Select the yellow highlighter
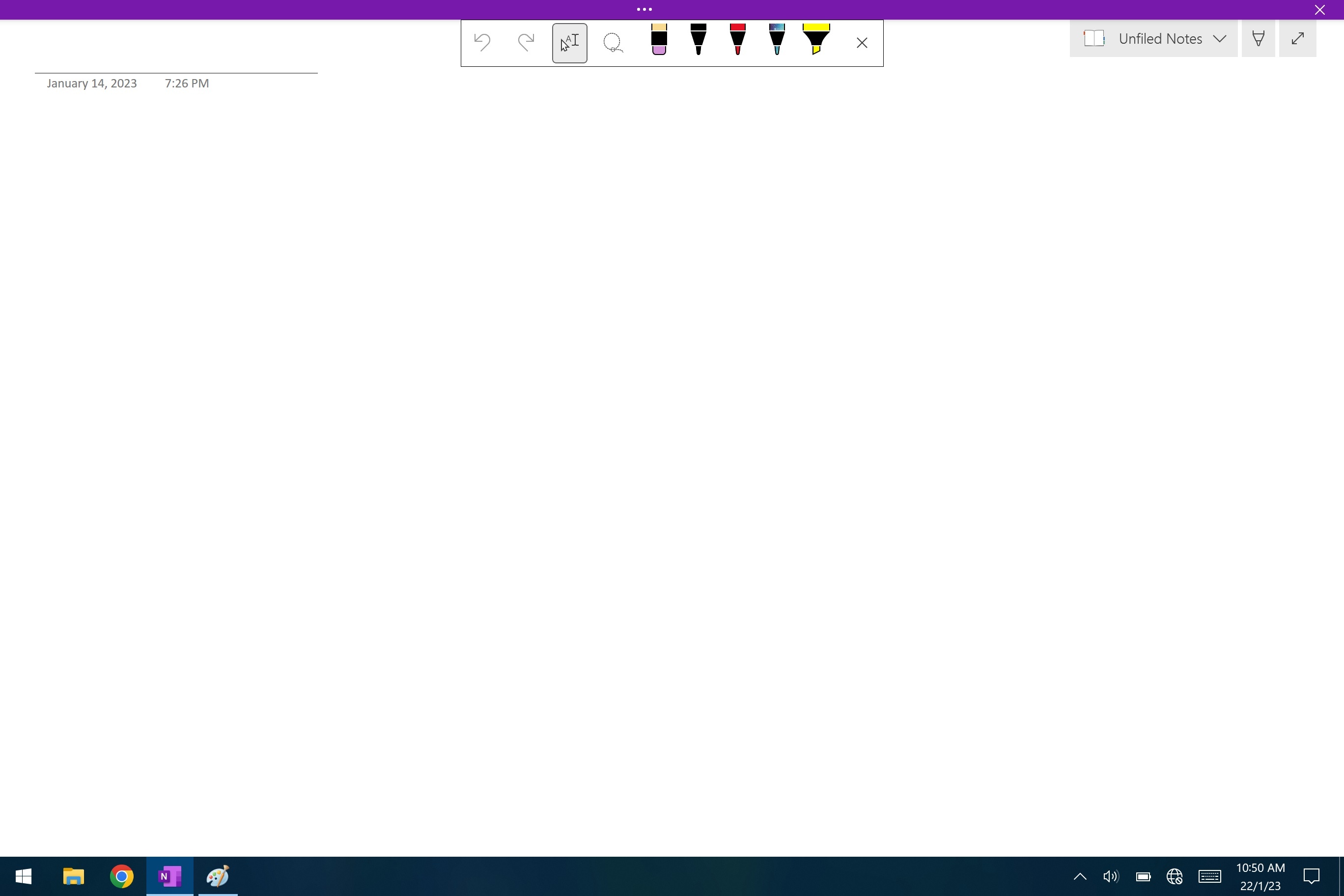The image size is (1344, 896). [816, 42]
